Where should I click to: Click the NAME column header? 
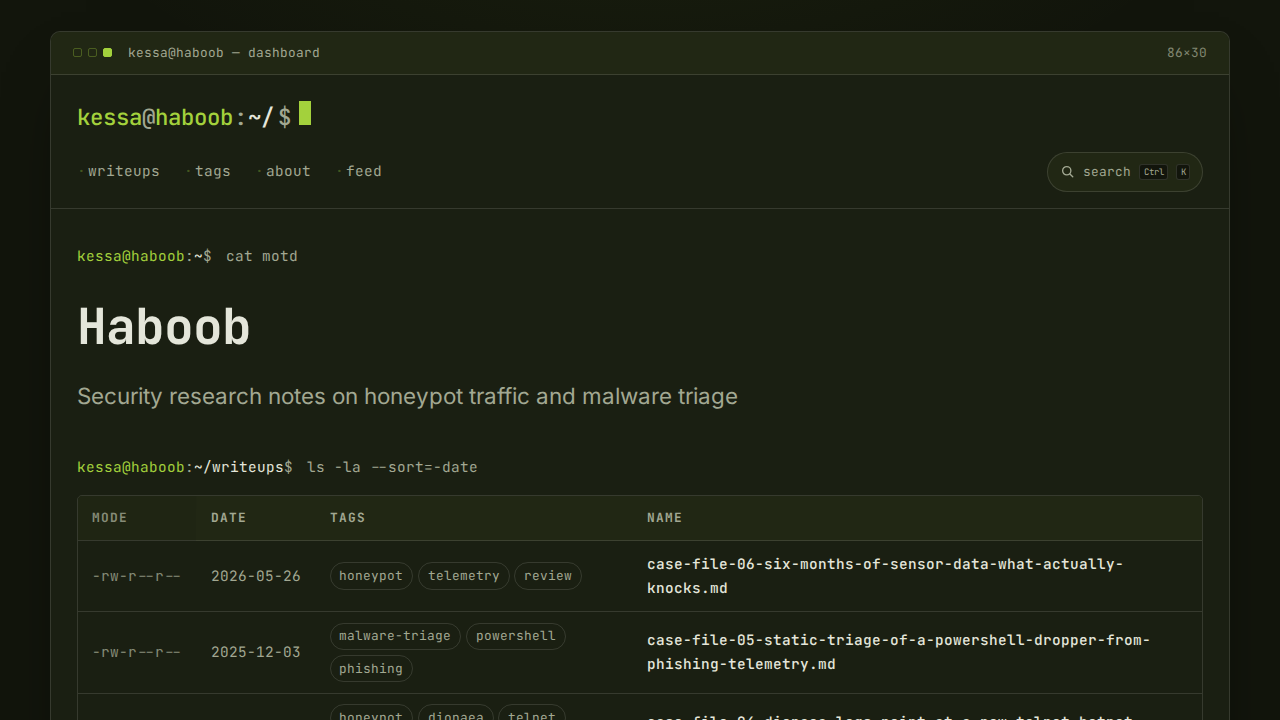tap(665, 518)
